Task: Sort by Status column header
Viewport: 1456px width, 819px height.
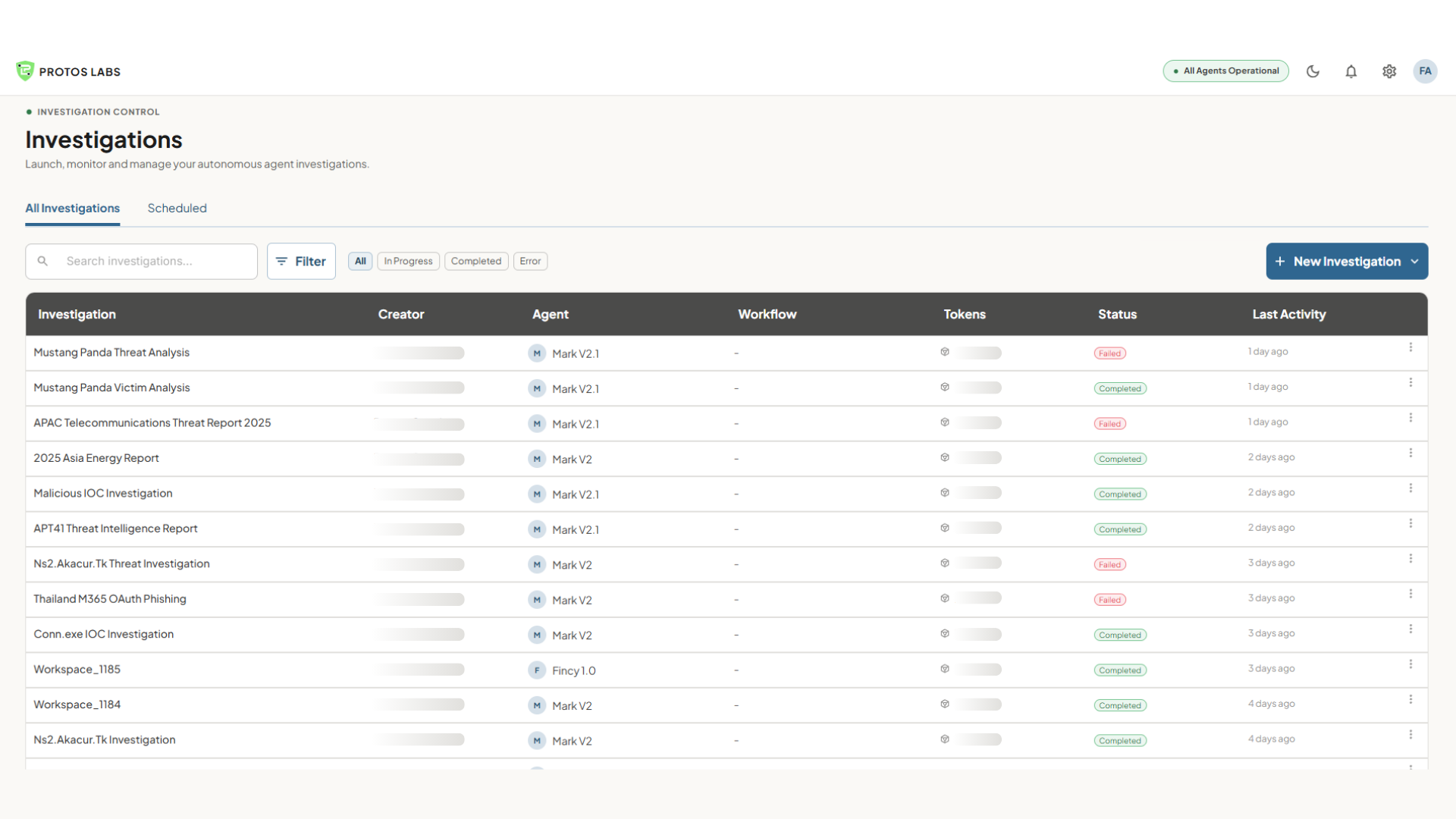Action: pos(1117,314)
